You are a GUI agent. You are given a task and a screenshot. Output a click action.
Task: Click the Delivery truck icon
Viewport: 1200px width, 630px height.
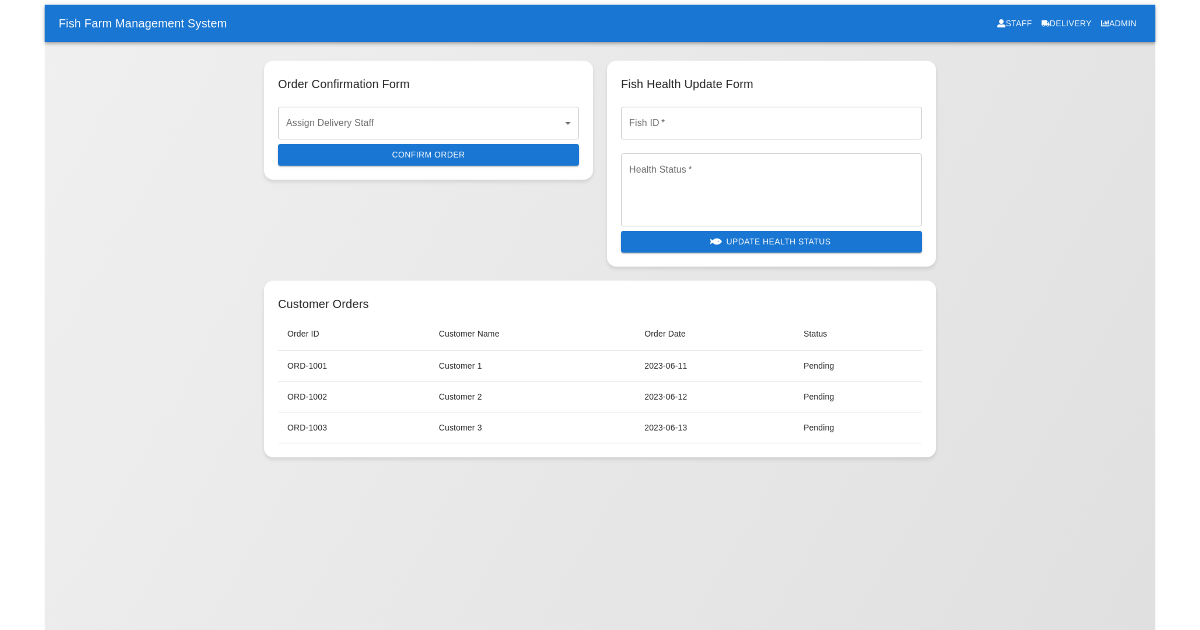1045,23
